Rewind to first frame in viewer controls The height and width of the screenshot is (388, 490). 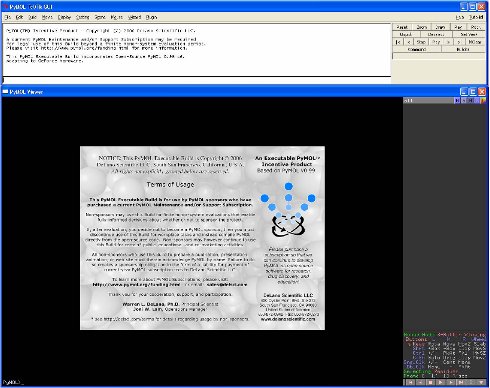[410, 383]
